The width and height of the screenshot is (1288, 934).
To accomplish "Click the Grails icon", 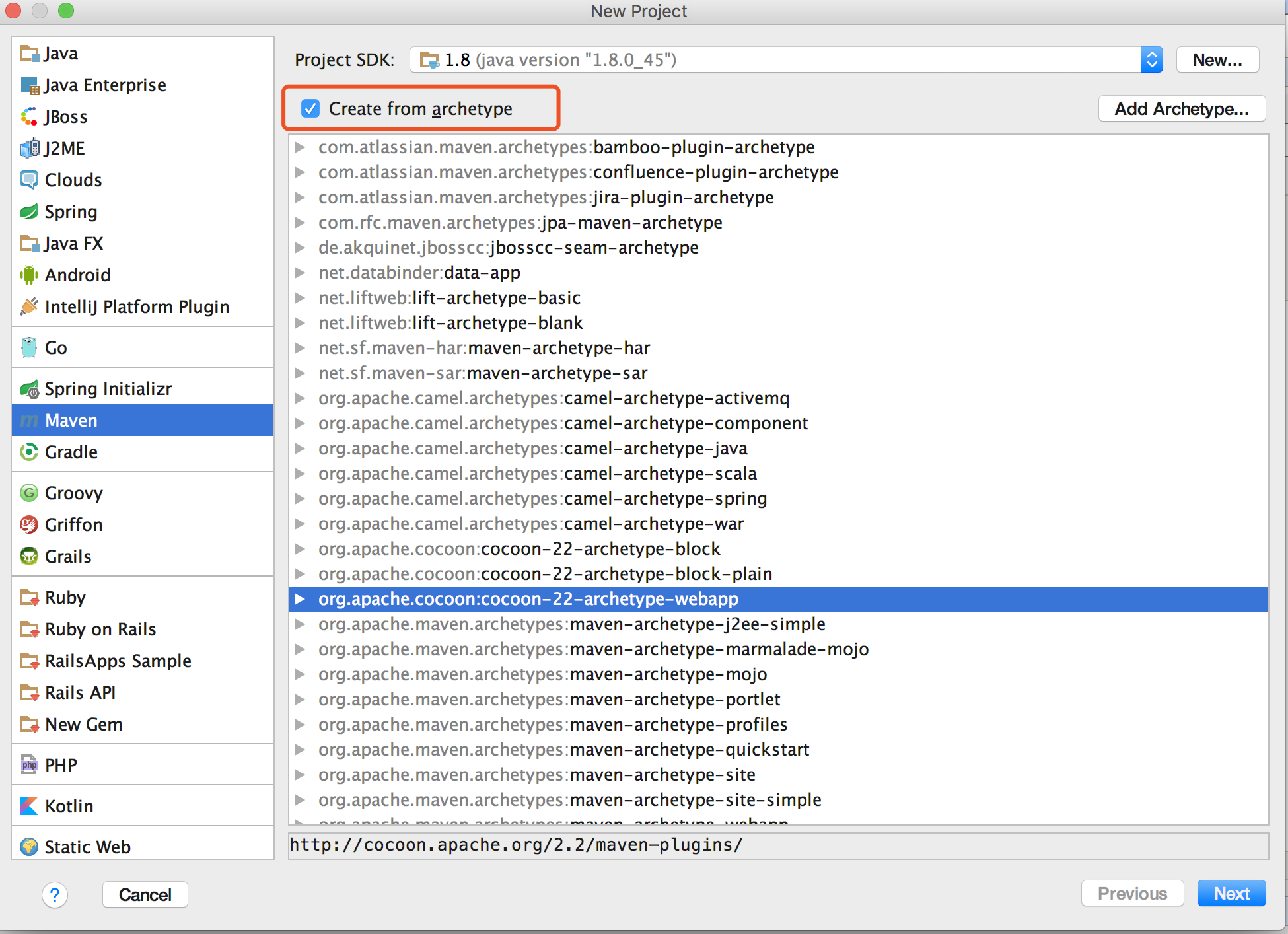I will pos(29,556).
